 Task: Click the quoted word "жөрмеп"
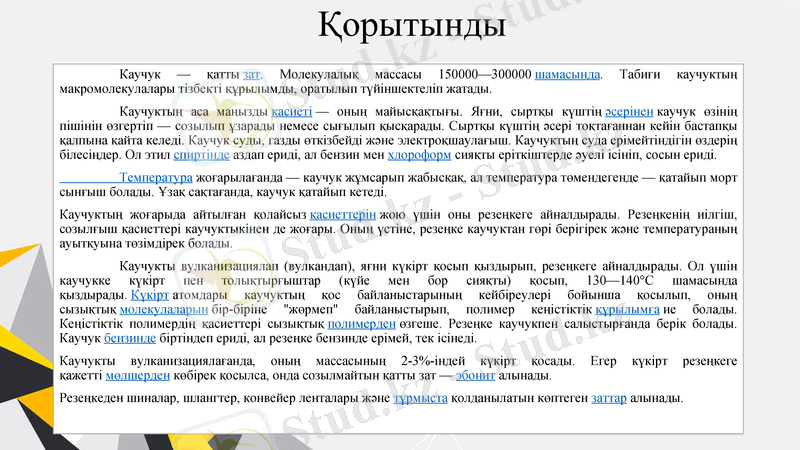pyautogui.click(x=311, y=310)
